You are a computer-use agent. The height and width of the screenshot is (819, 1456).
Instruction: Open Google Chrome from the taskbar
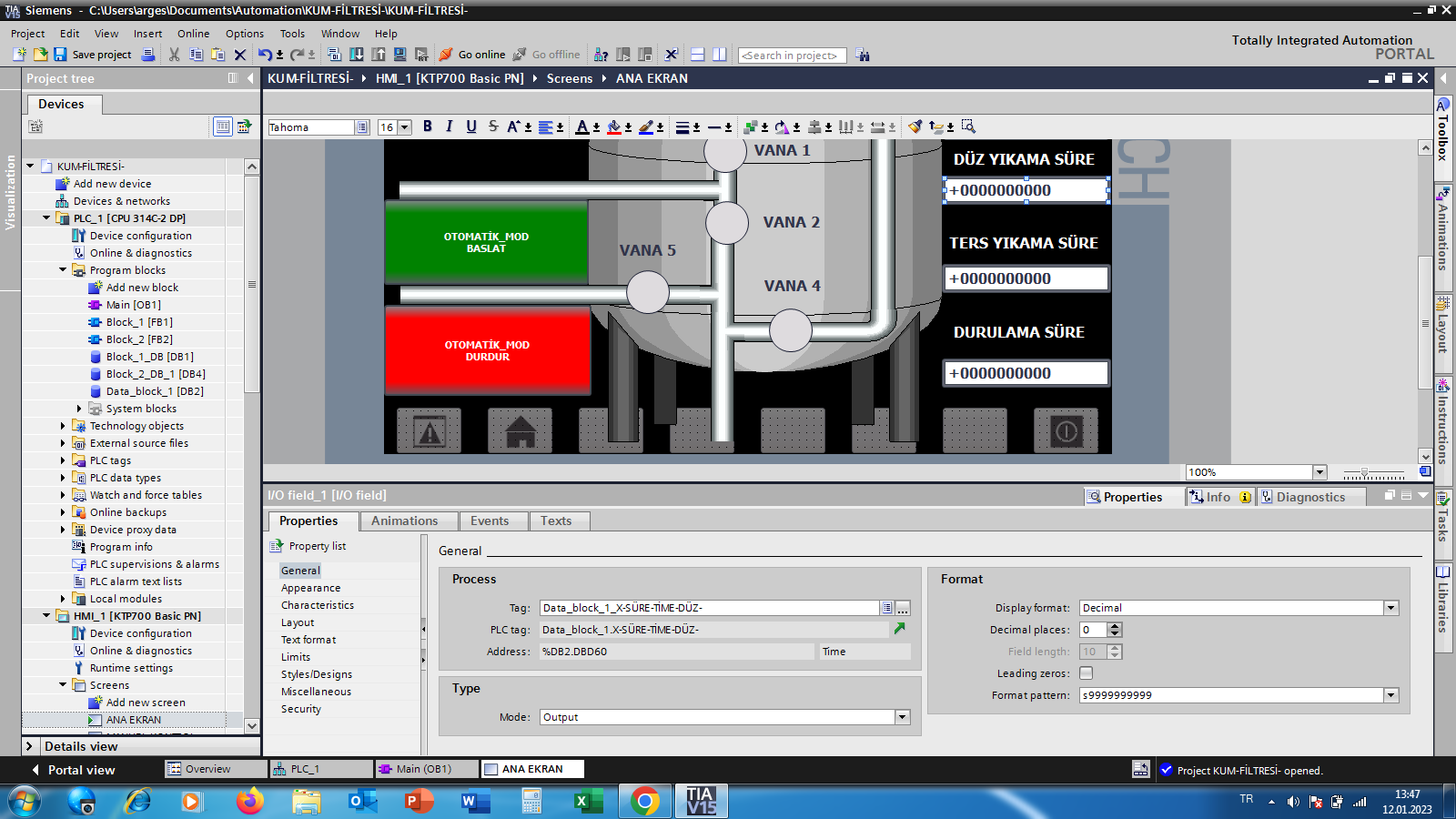pyautogui.click(x=645, y=802)
